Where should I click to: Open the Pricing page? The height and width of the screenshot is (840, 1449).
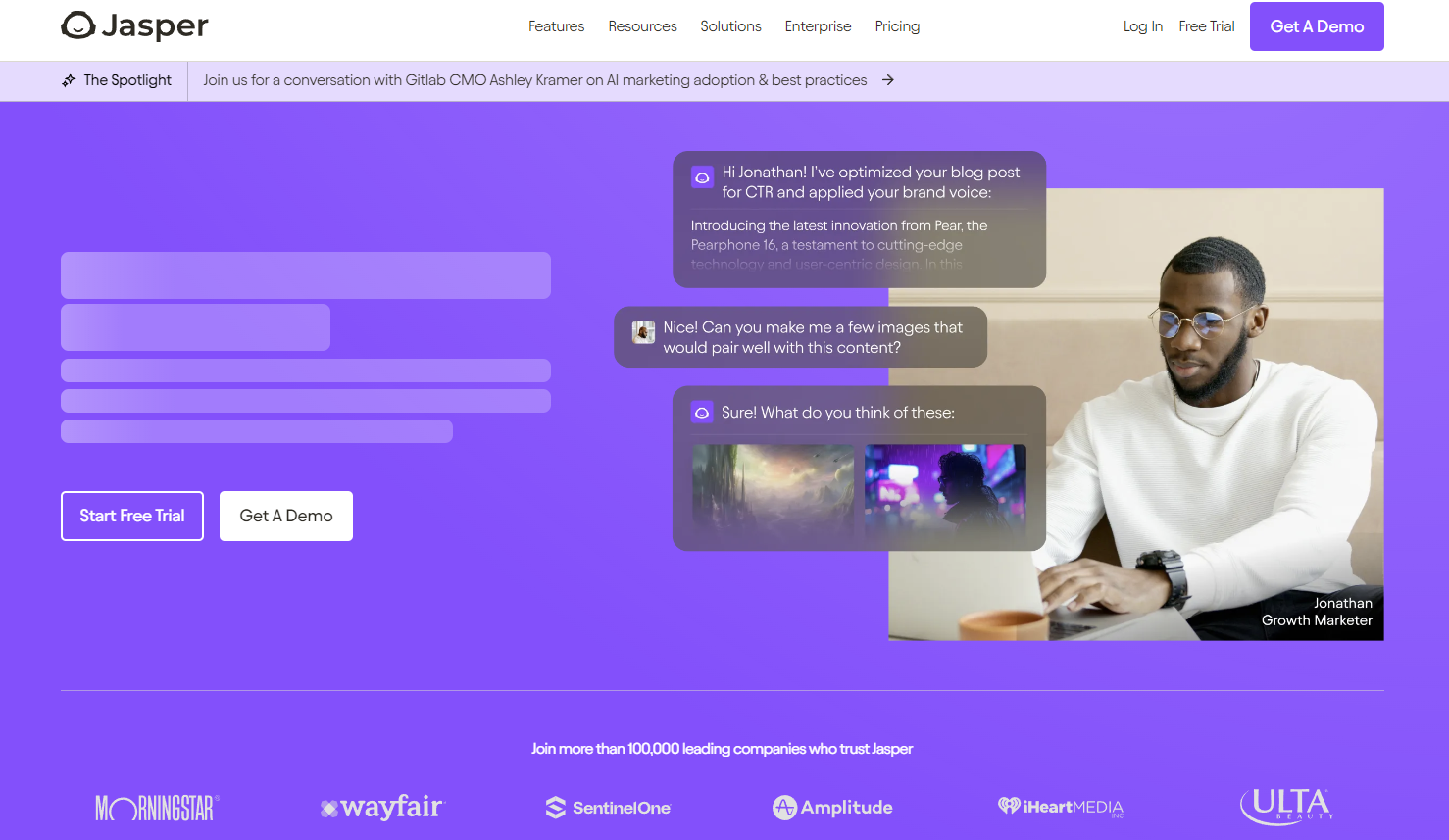point(897,26)
